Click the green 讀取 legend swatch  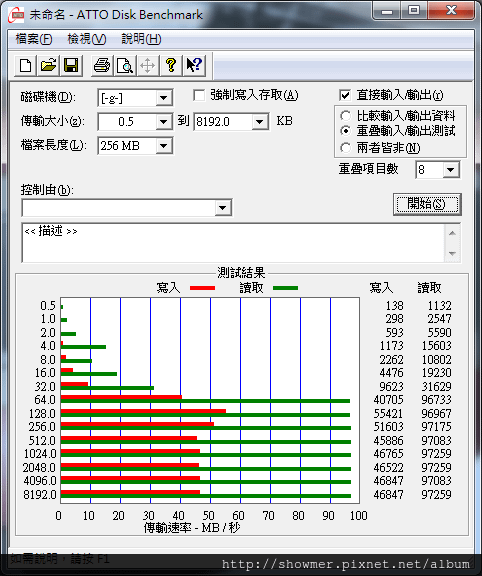tap(285, 288)
